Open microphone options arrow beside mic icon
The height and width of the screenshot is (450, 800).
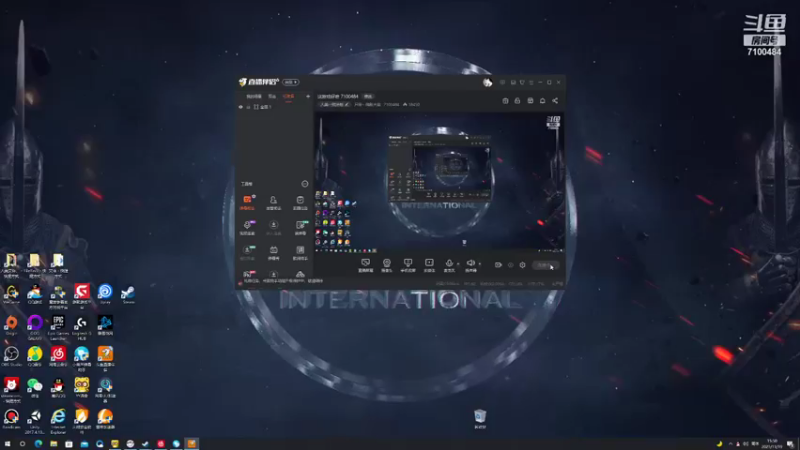click(458, 264)
